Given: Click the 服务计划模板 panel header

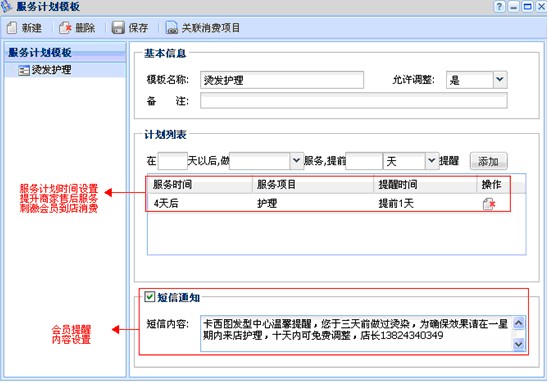Looking at the screenshot, I should pos(65,52).
